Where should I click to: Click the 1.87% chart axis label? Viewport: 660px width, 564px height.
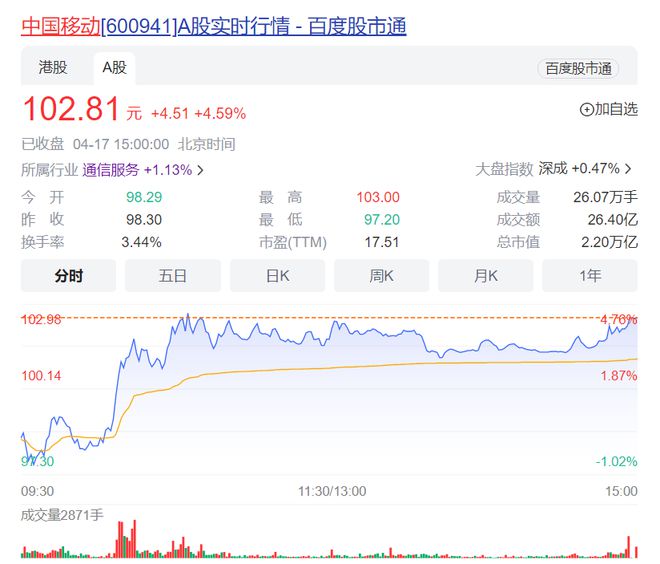pos(618,375)
